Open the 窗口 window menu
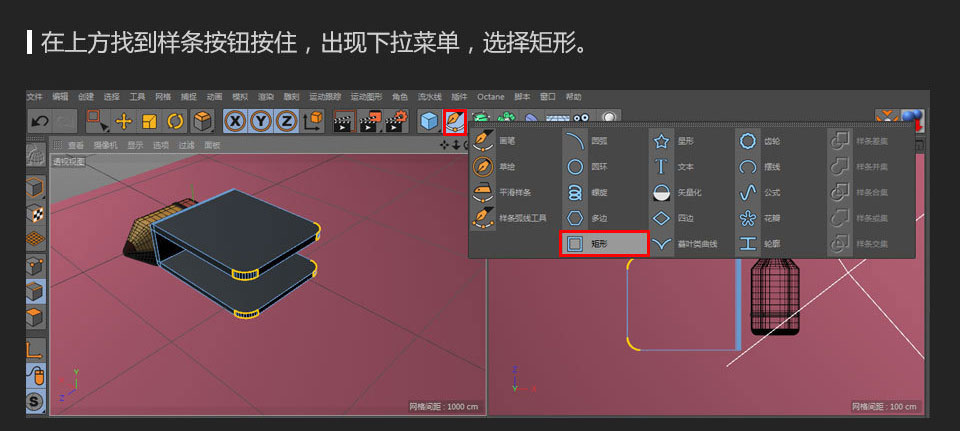This screenshot has height=431, width=960. click(x=547, y=97)
